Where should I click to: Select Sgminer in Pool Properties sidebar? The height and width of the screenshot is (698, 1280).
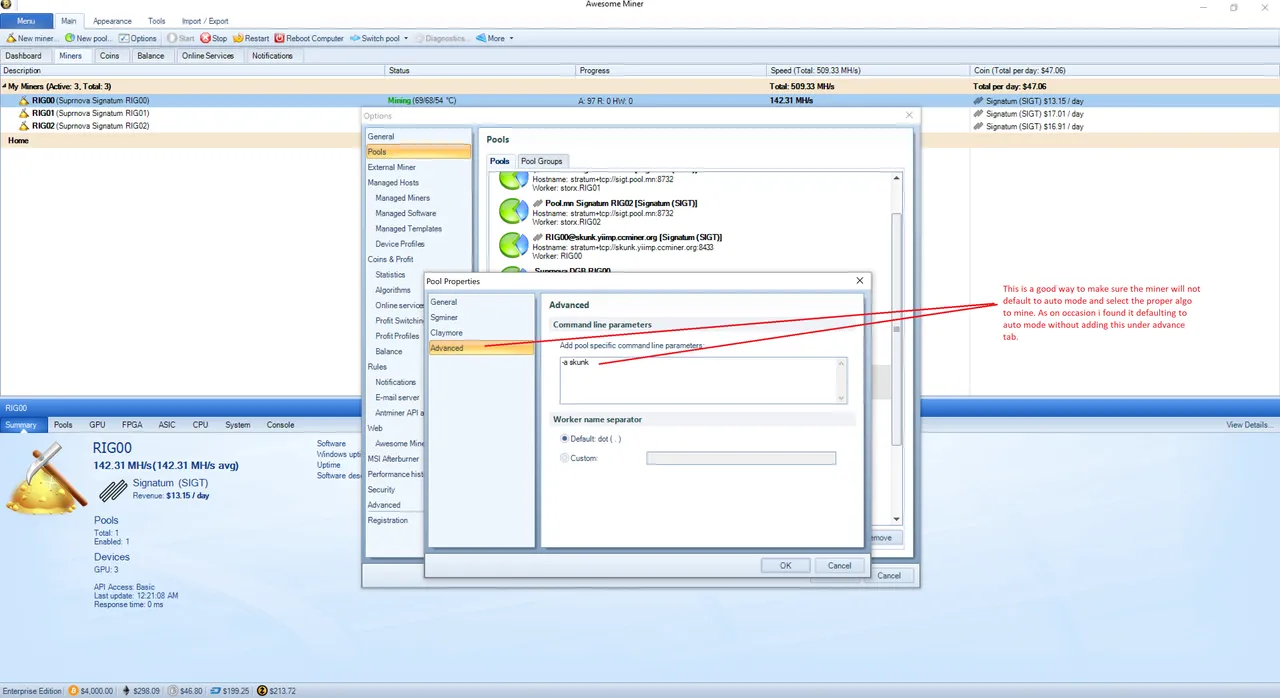pyautogui.click(x=480, y=317)
